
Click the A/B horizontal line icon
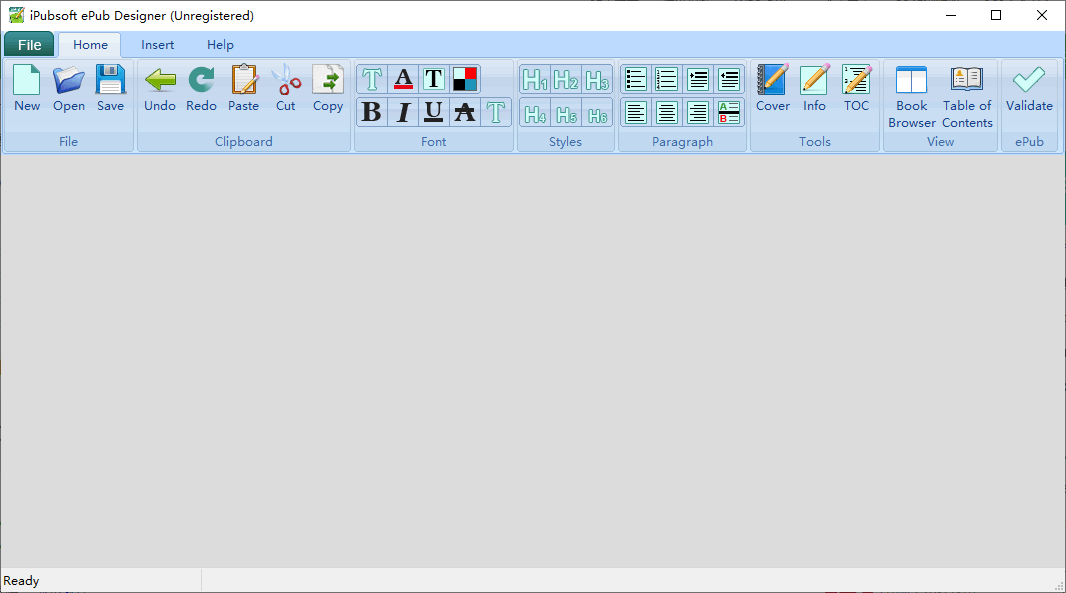pos(729,113)
